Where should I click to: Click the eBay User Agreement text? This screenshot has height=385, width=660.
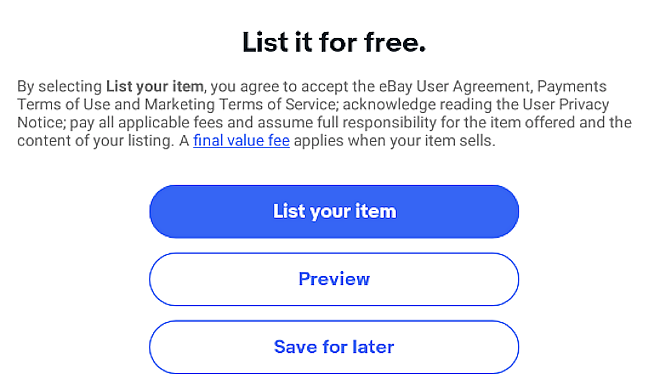(x=454, y=86)
